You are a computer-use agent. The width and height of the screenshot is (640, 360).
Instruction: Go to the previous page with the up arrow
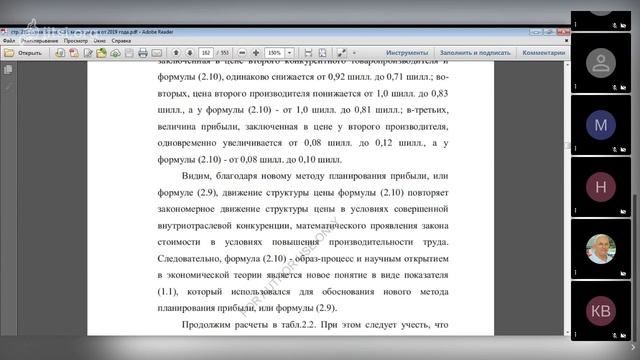tap(176, 53)
